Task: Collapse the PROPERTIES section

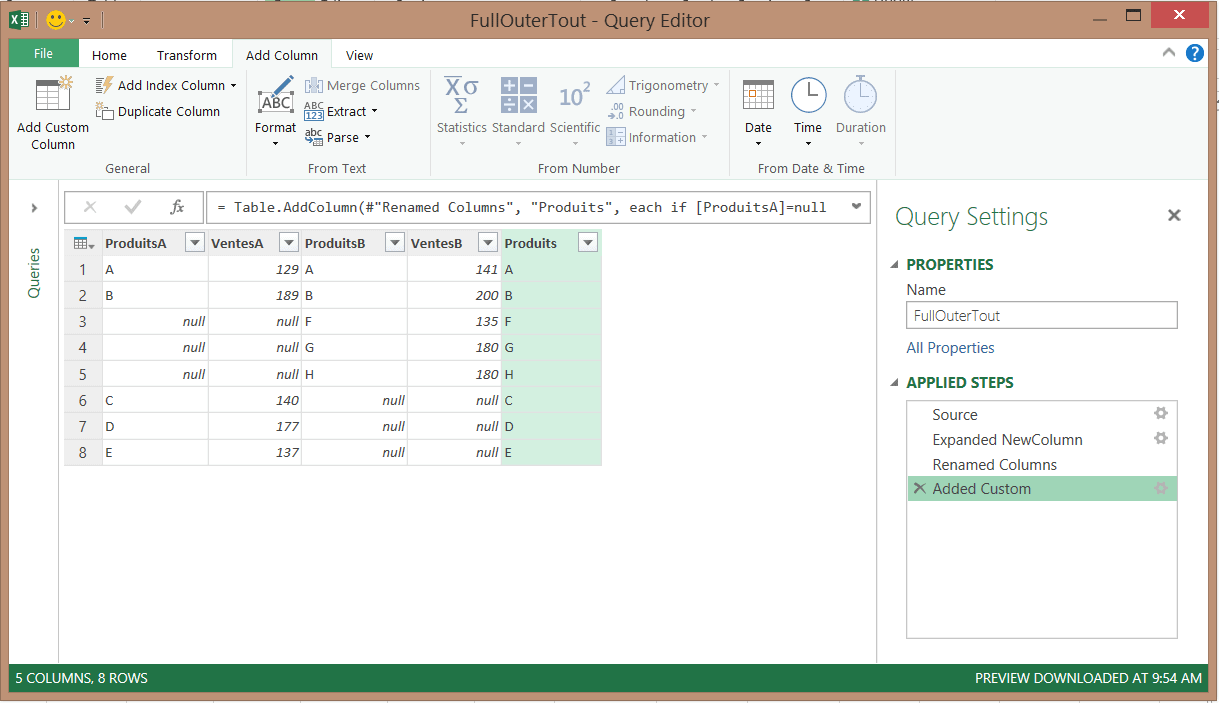Action: 894,265
